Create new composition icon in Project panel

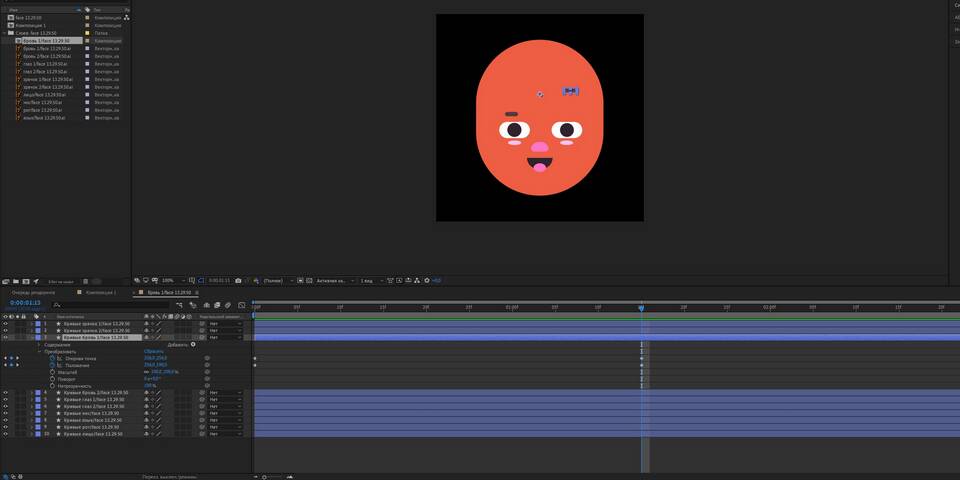pos(26,282)
